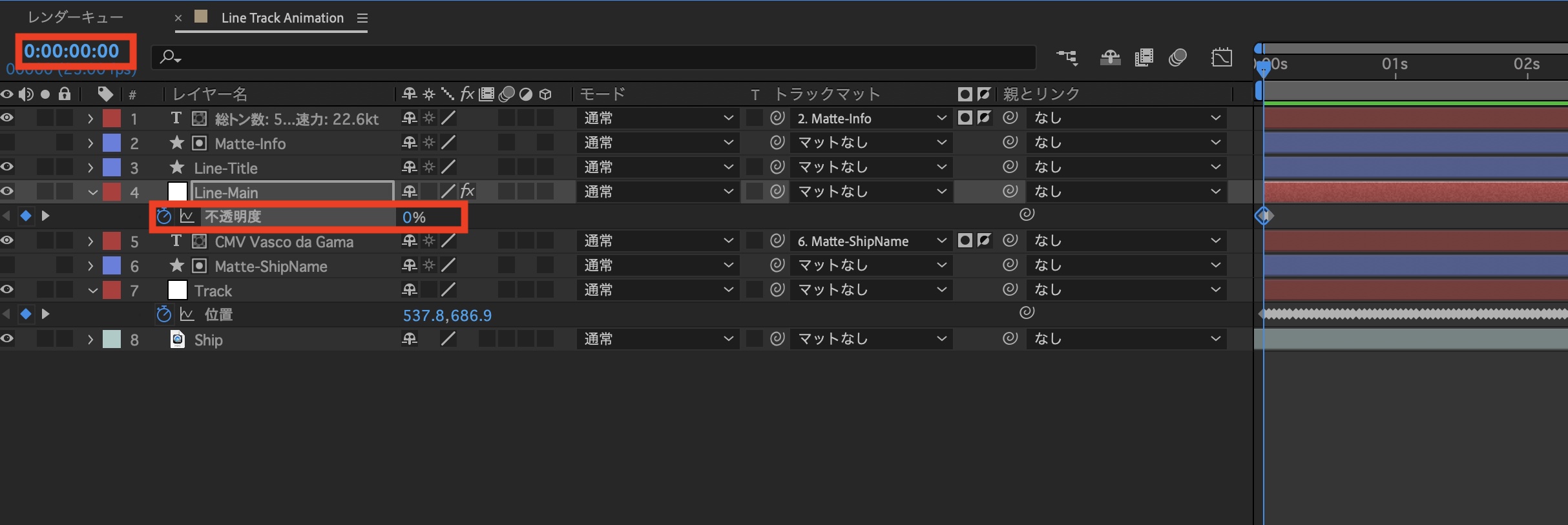Click the red label color of layer 1
Image resolution: width=1568 pixels, height=525 pixels.
point(112,118)
